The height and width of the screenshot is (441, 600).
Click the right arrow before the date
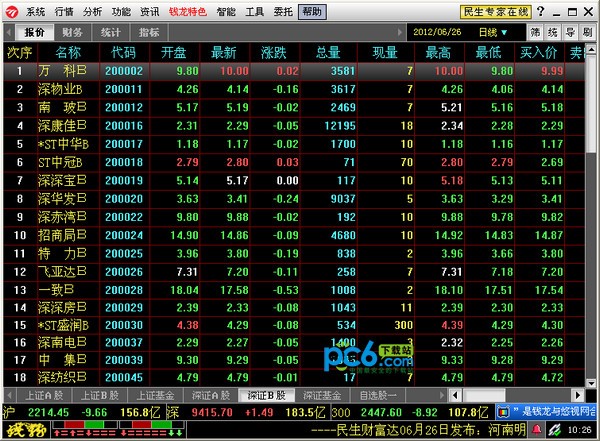coord(400,33)
